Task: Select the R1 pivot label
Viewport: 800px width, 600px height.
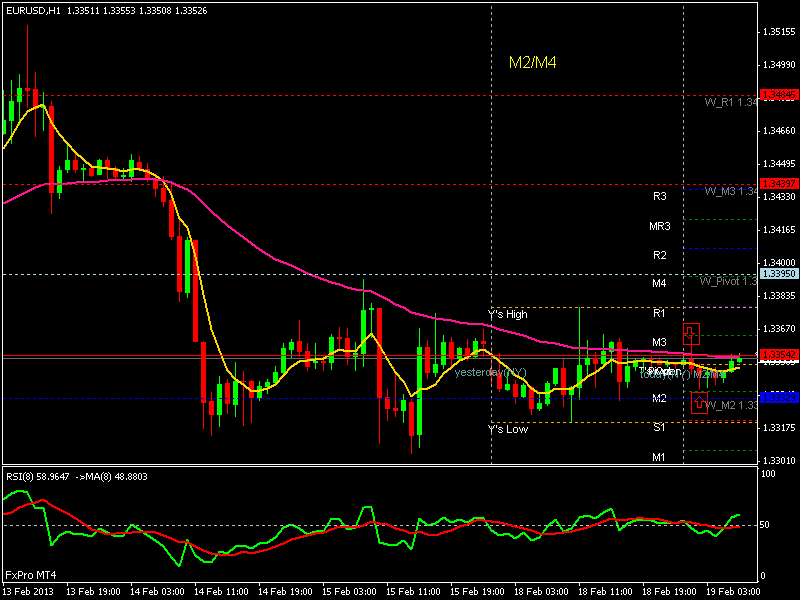Action: tap(659, 313)
